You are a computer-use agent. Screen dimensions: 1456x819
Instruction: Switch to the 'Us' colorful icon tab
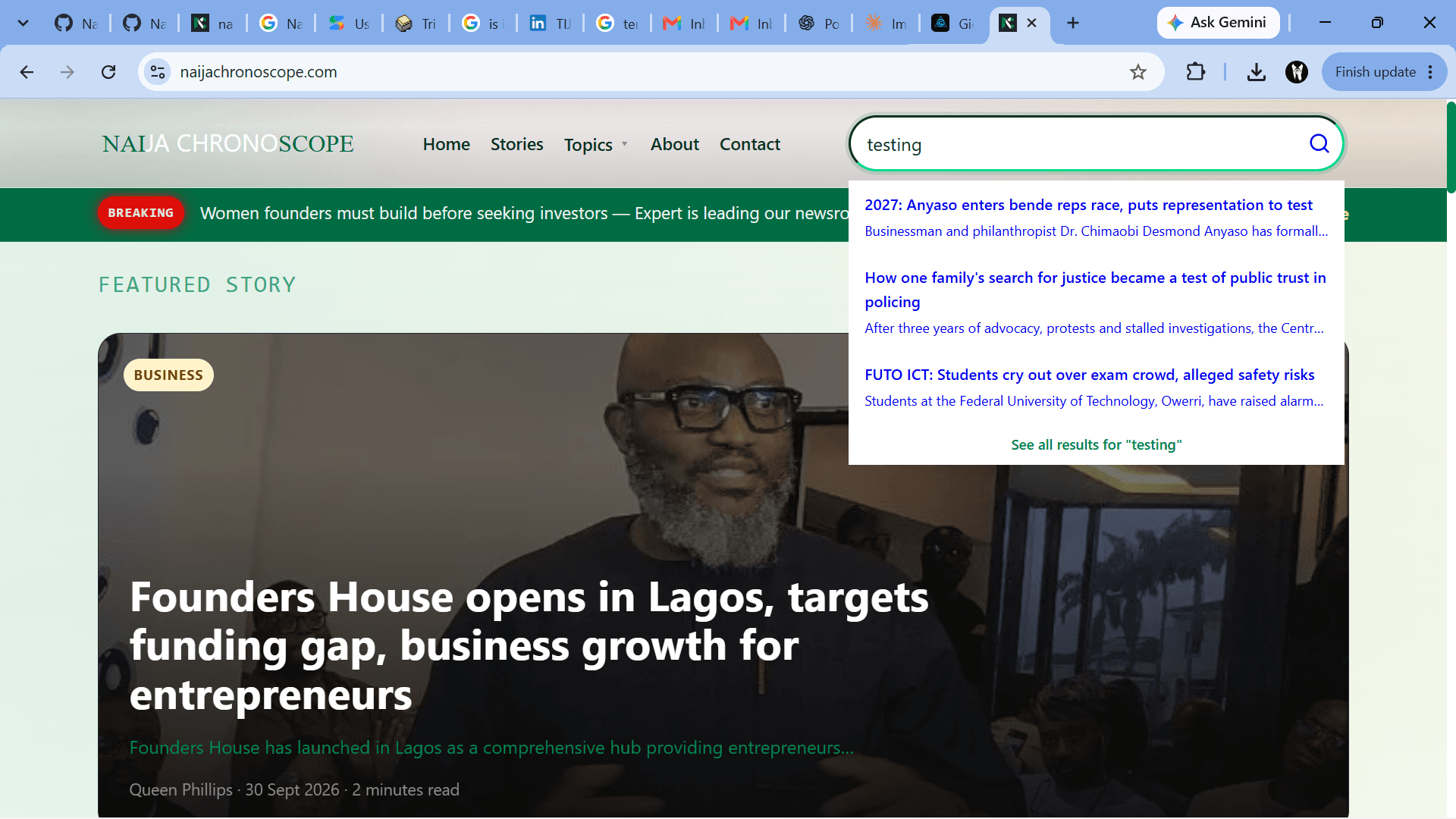(349, 24)
